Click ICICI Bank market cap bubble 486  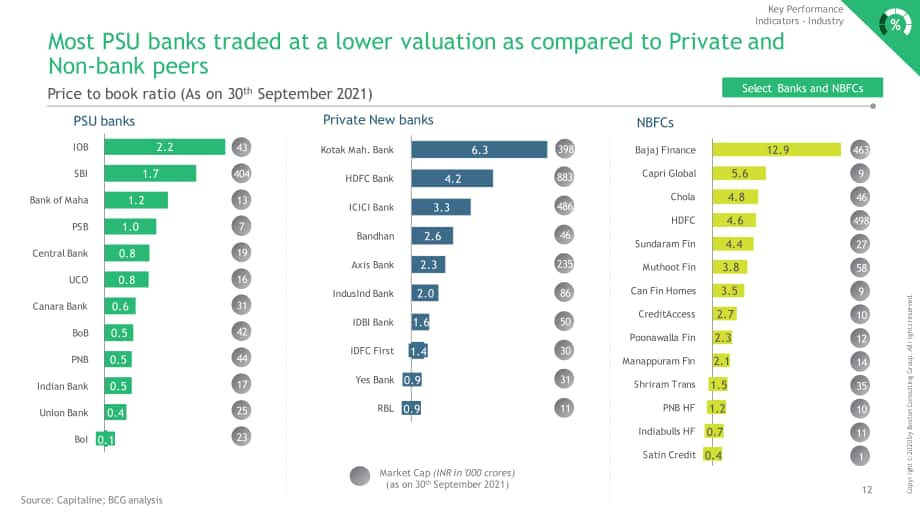pos(564,206)
